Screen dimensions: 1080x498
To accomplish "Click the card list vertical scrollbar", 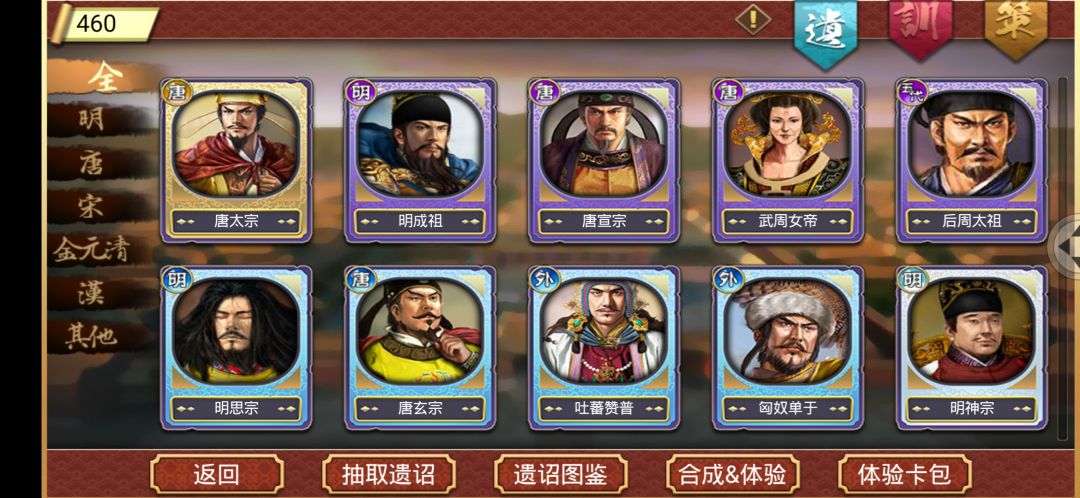I will click(1063, 258).
